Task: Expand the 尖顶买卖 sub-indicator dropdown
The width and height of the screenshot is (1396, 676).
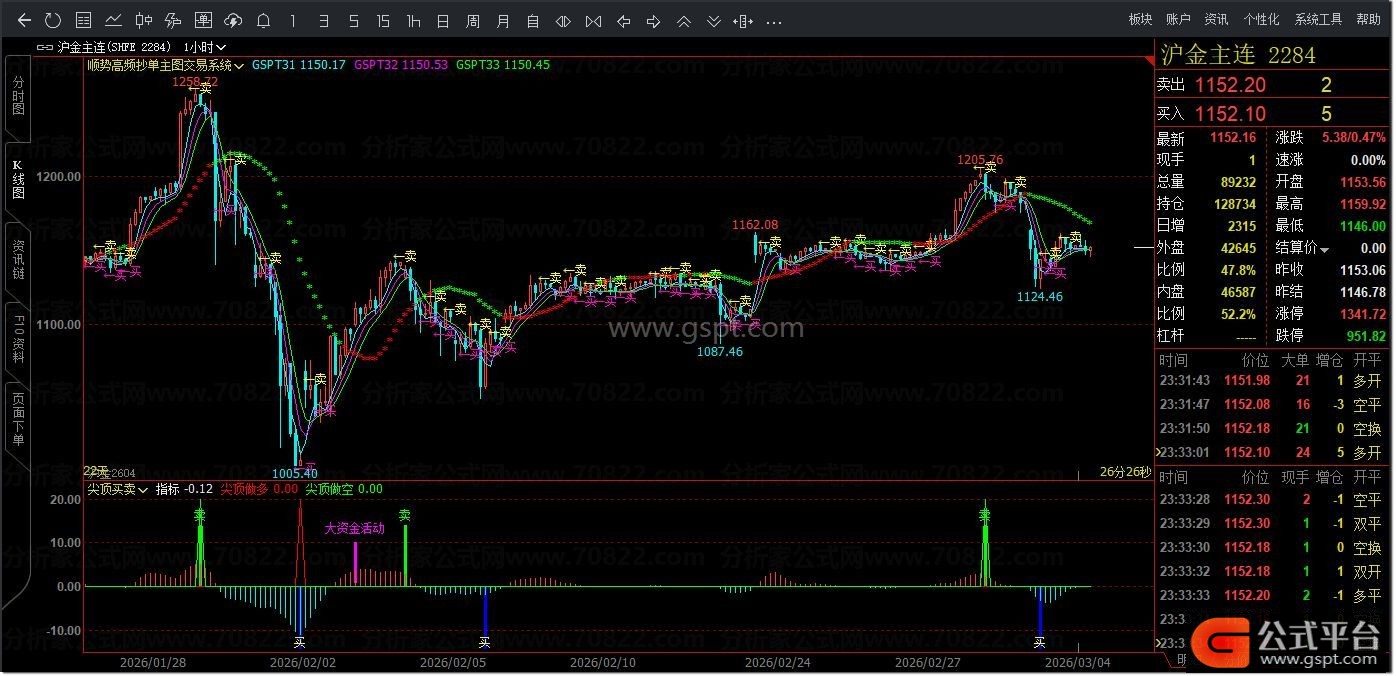Action: point(118,489)
